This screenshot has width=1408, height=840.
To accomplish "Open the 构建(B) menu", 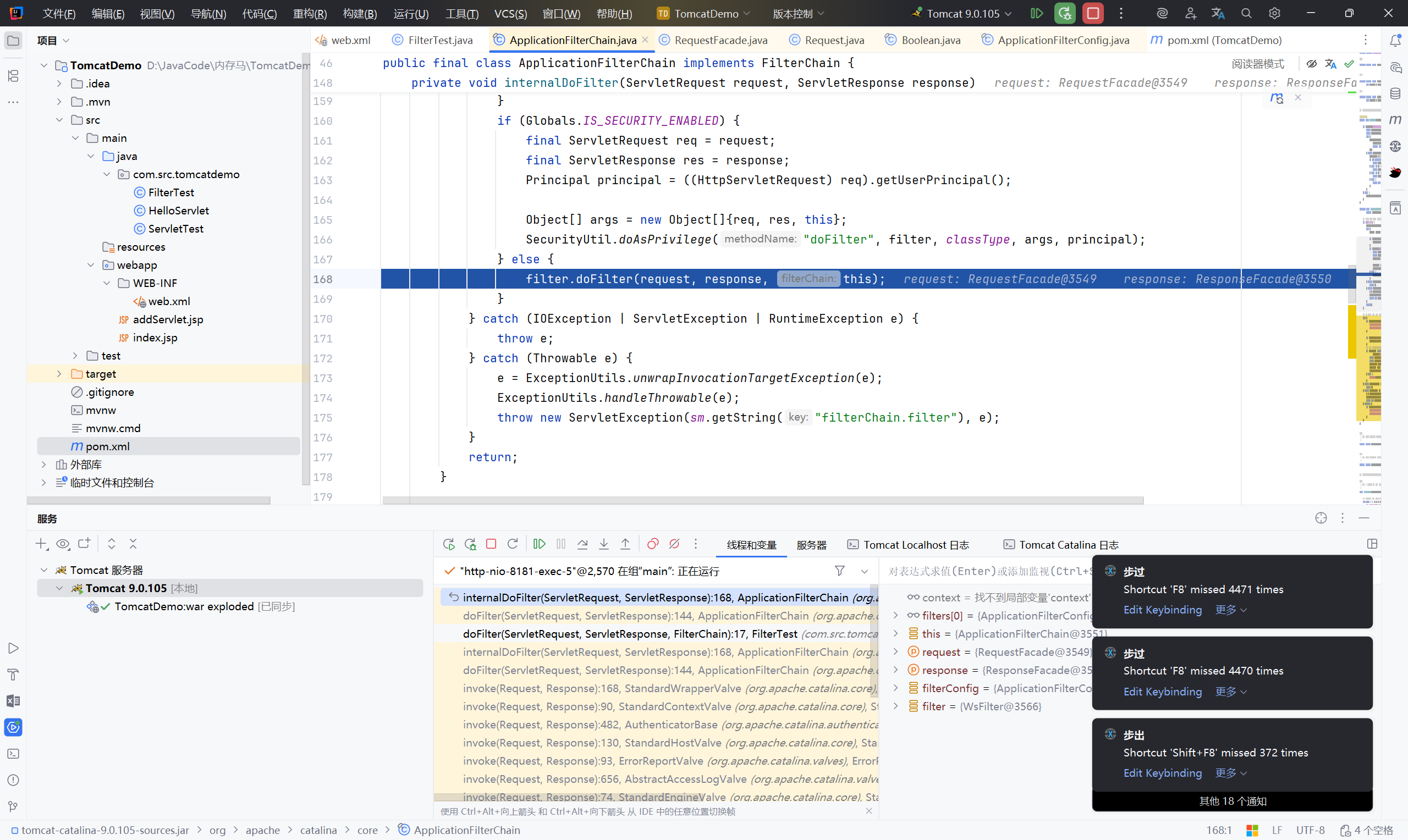I will pos(360,13).
